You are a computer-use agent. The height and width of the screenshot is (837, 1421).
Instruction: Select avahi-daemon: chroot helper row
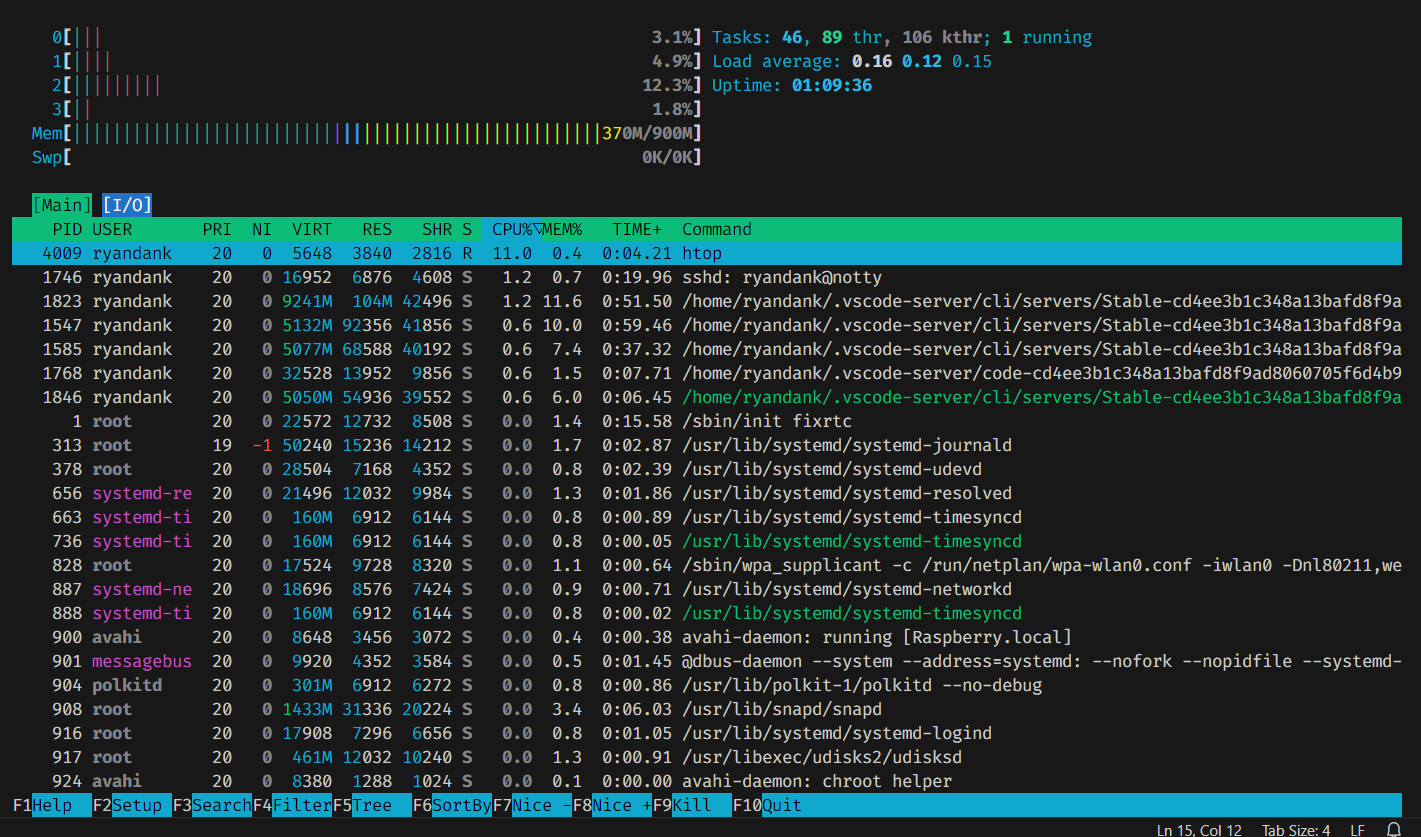pos(707,781)
